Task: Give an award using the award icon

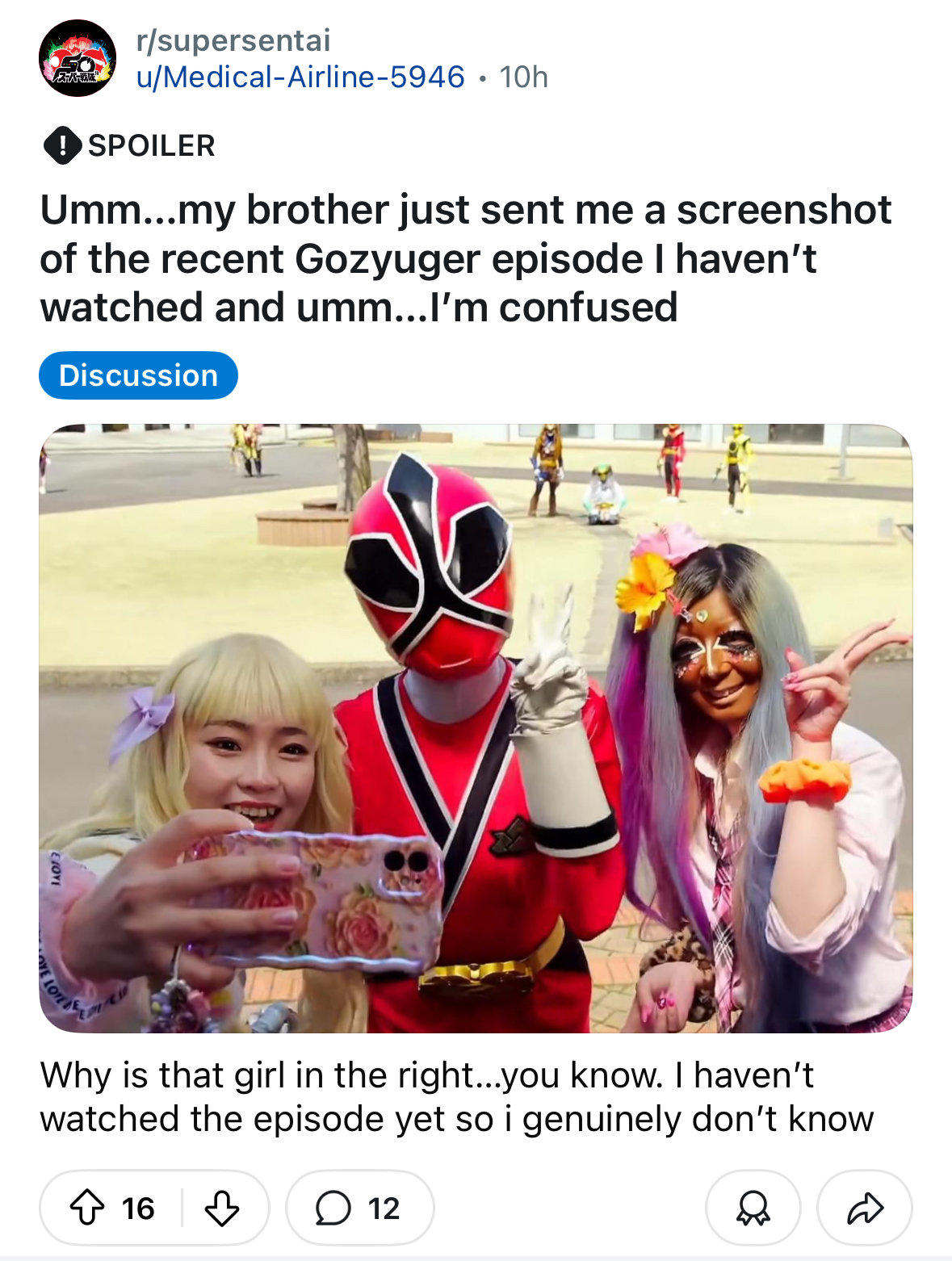Action: (x=753, y=1209)
